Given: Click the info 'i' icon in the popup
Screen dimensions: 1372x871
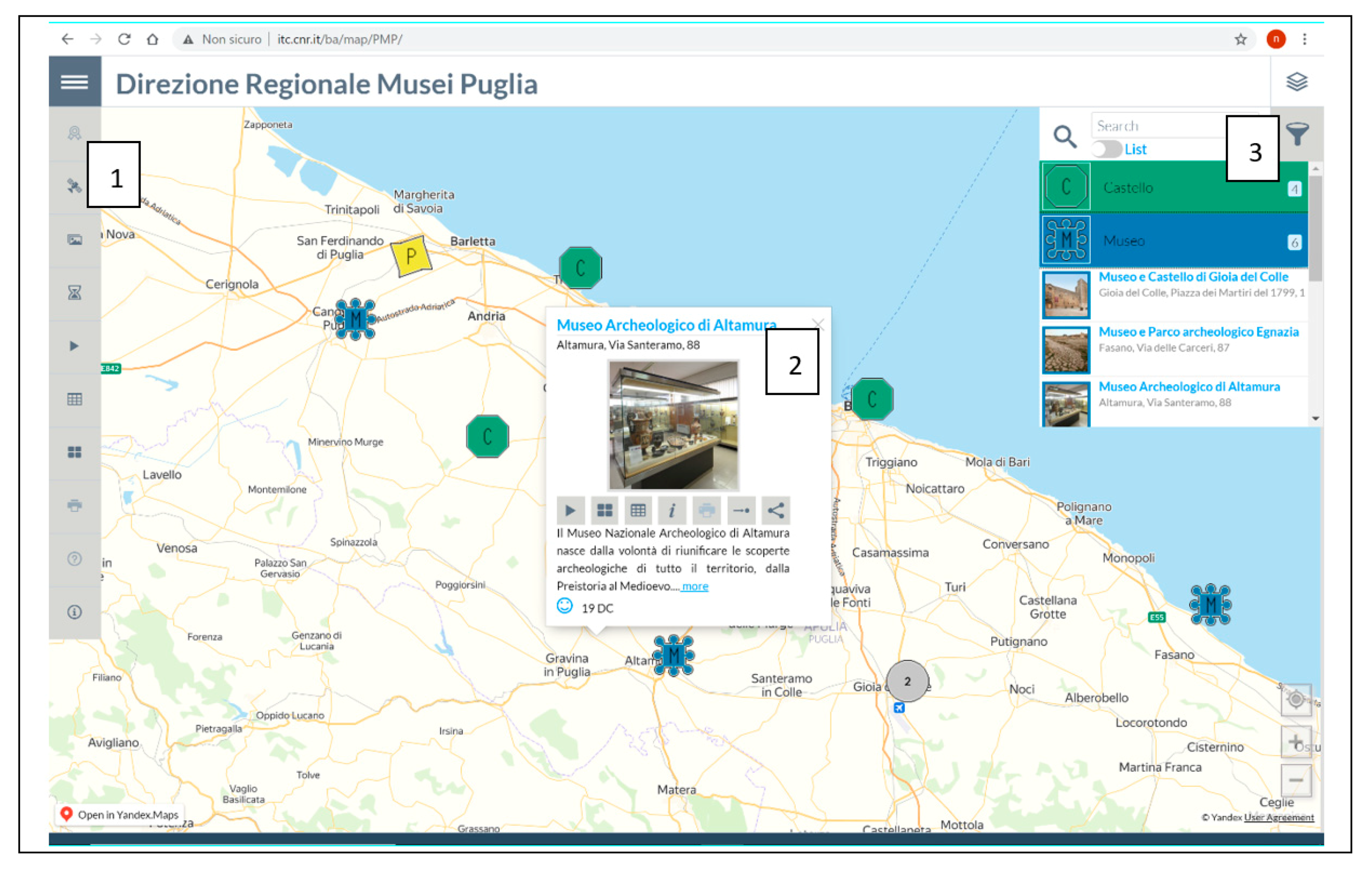Looking at the screenshot, I should [672, 511].
